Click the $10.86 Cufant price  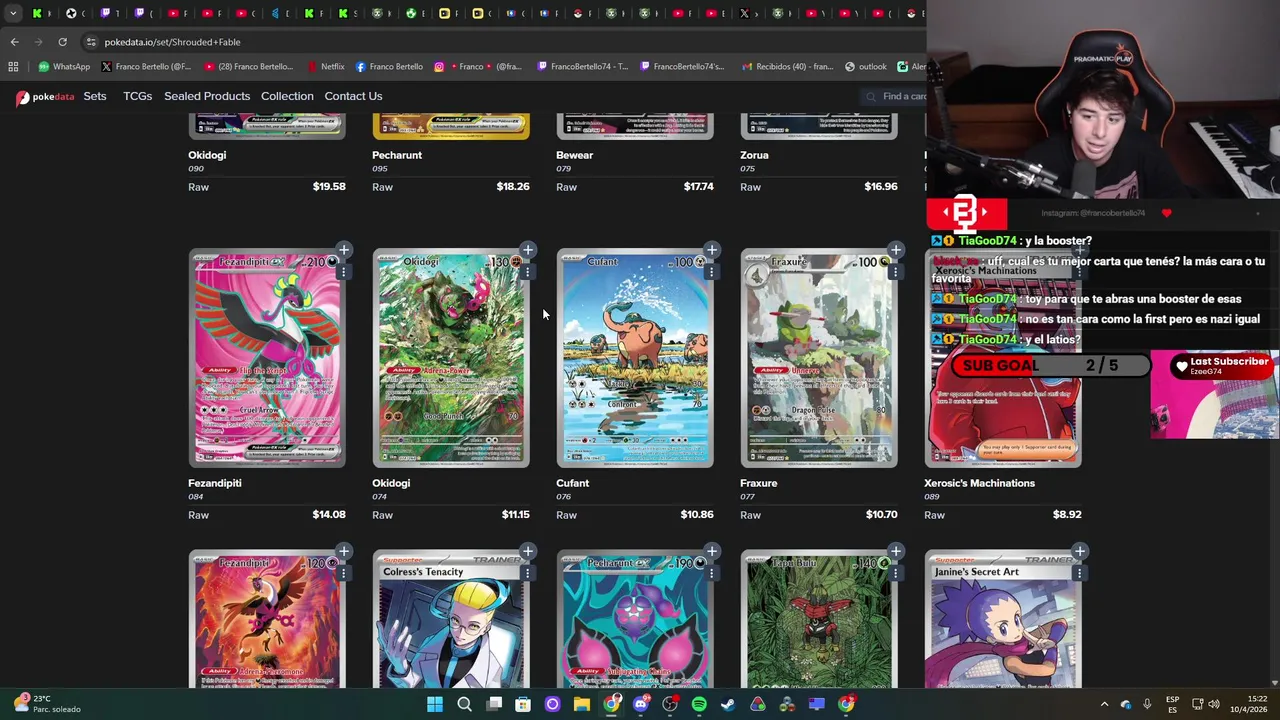tap(697, 514)
